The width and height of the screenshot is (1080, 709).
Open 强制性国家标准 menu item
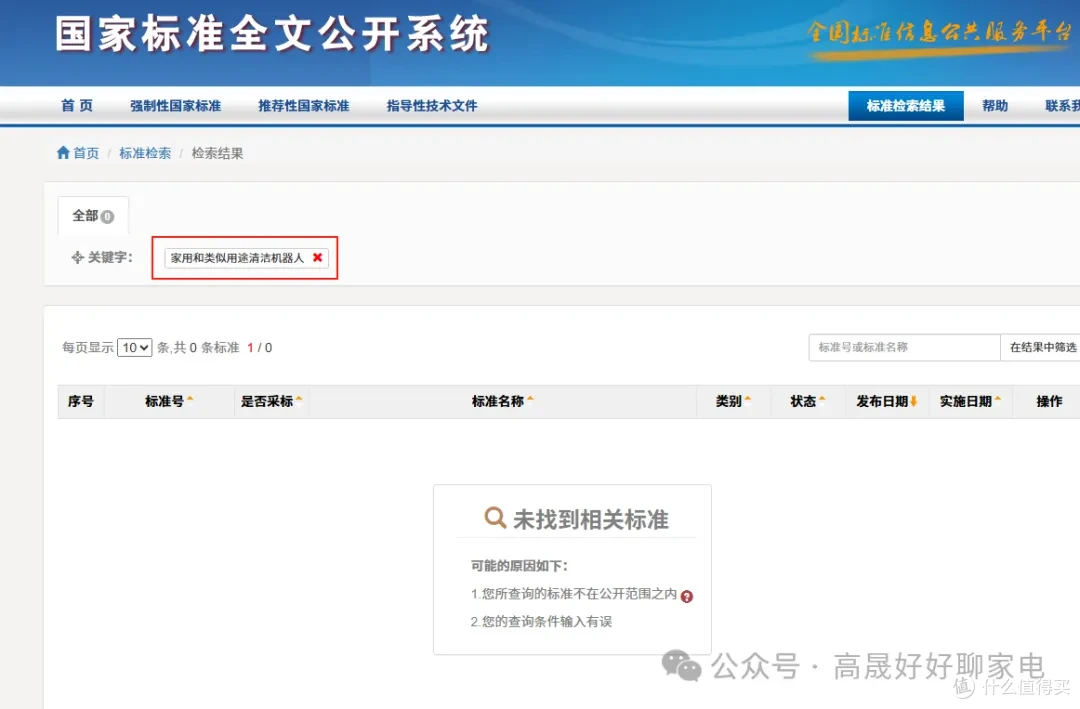coord(176,105)
